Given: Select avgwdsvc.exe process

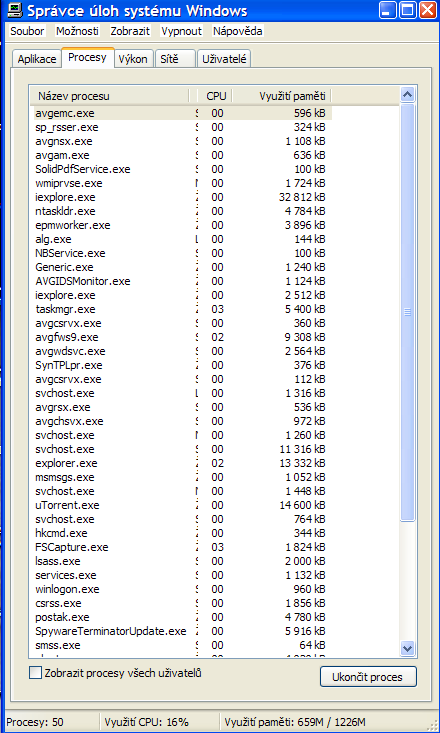Looking at the screenshot, I should pyautogui.click(x=183, y=351).
